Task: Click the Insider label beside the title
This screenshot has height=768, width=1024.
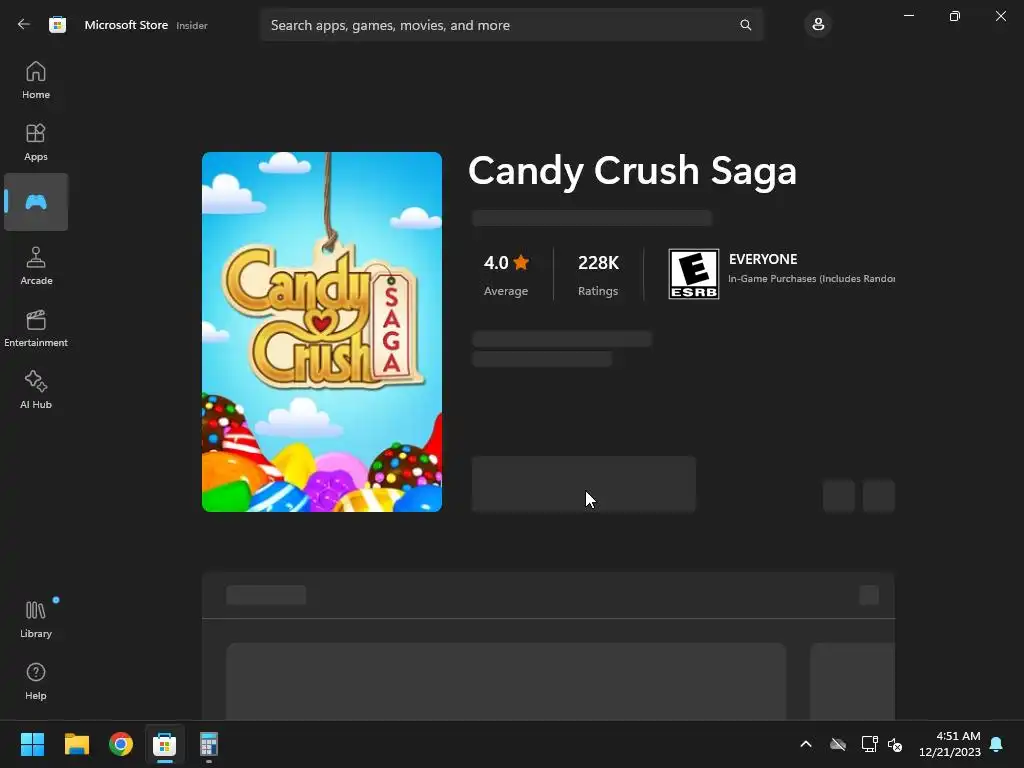Action: [x=192, y=25]
